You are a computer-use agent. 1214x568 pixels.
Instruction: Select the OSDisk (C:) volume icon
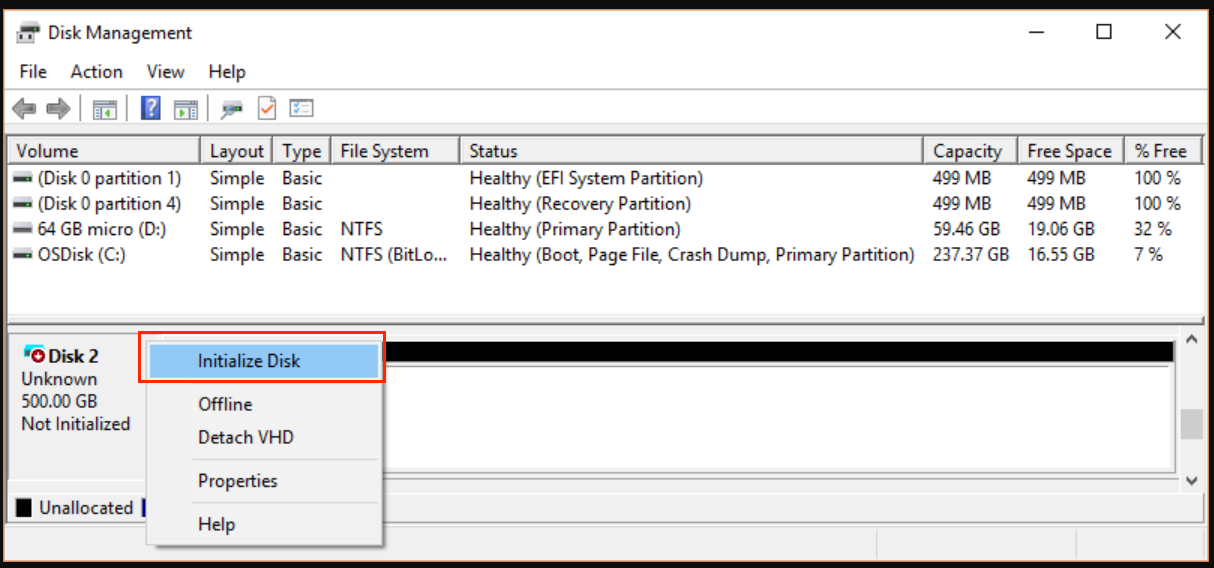tap(23, 255)
